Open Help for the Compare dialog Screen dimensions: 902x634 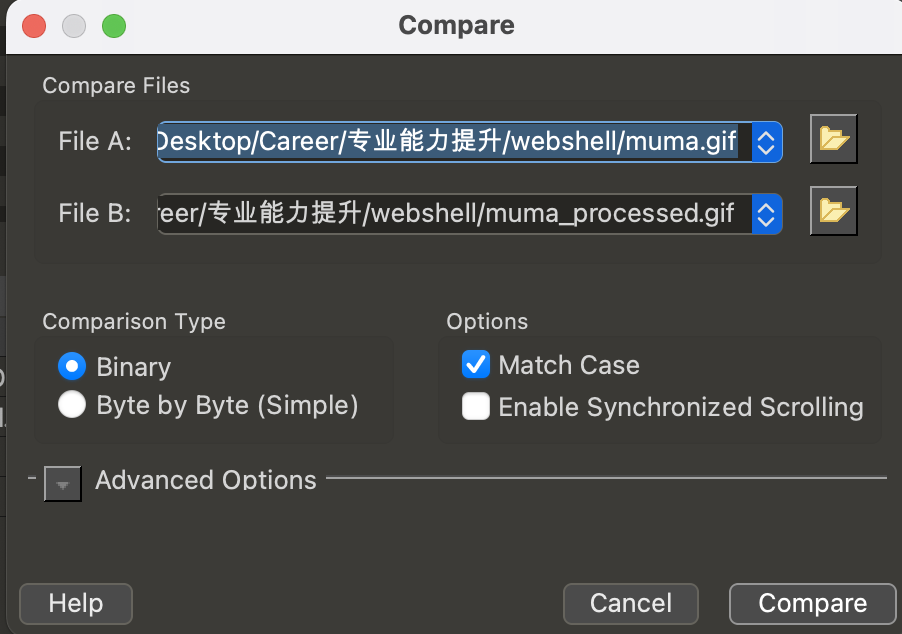coord(76,603)
